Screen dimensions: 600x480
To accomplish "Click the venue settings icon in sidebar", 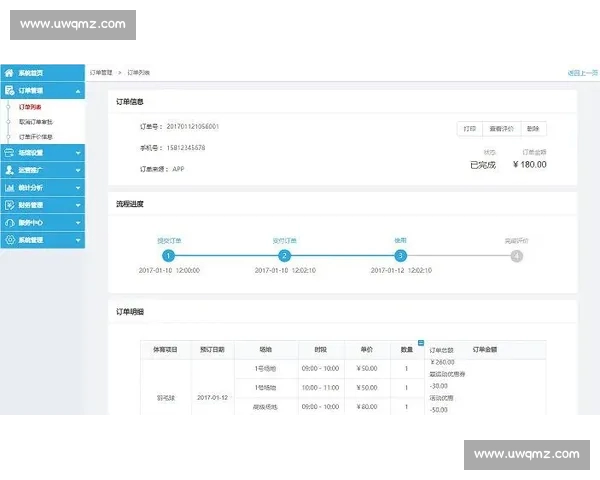I will [9, 153].
